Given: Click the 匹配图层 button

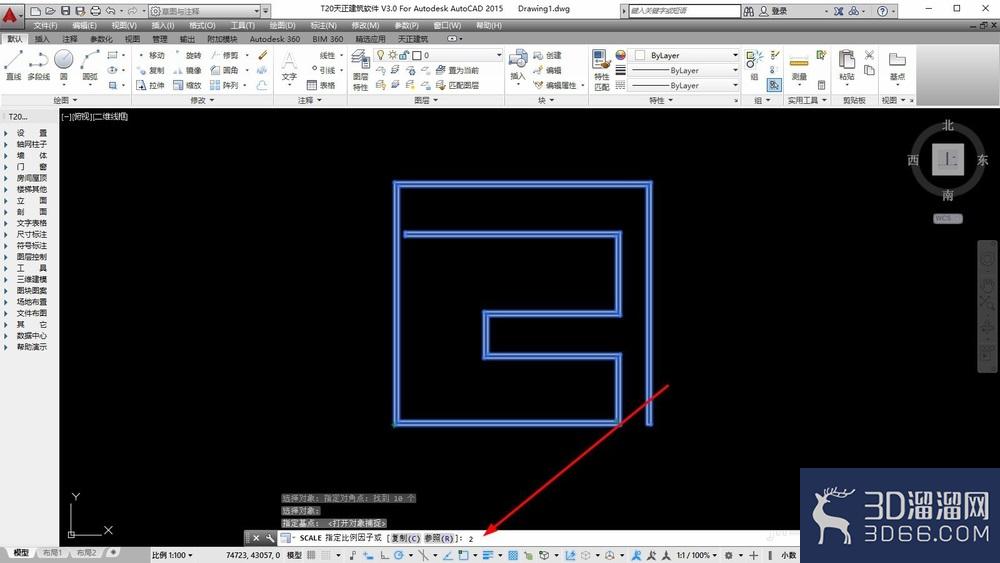Looking at the screenshot, I should [457, 85].
